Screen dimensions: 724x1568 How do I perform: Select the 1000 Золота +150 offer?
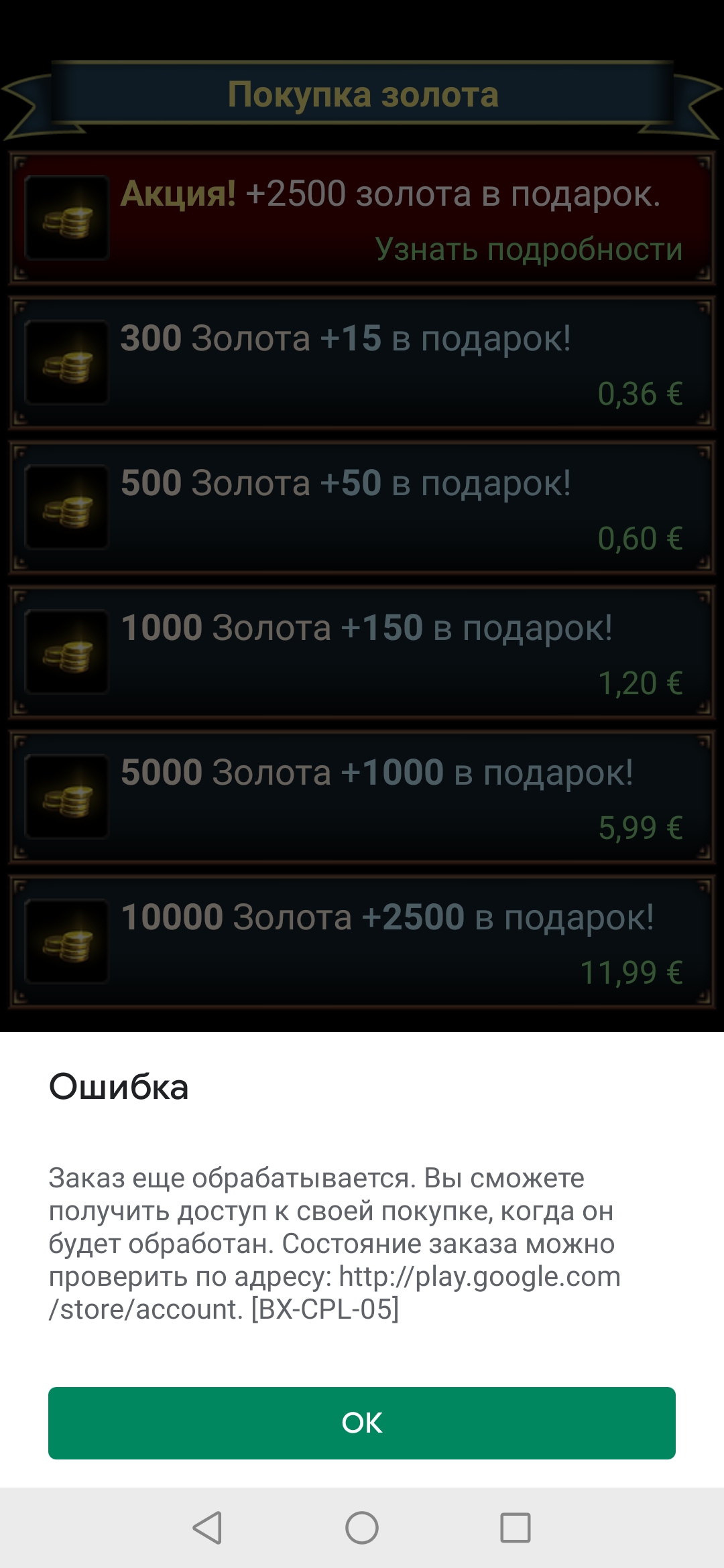click(362, 652)
